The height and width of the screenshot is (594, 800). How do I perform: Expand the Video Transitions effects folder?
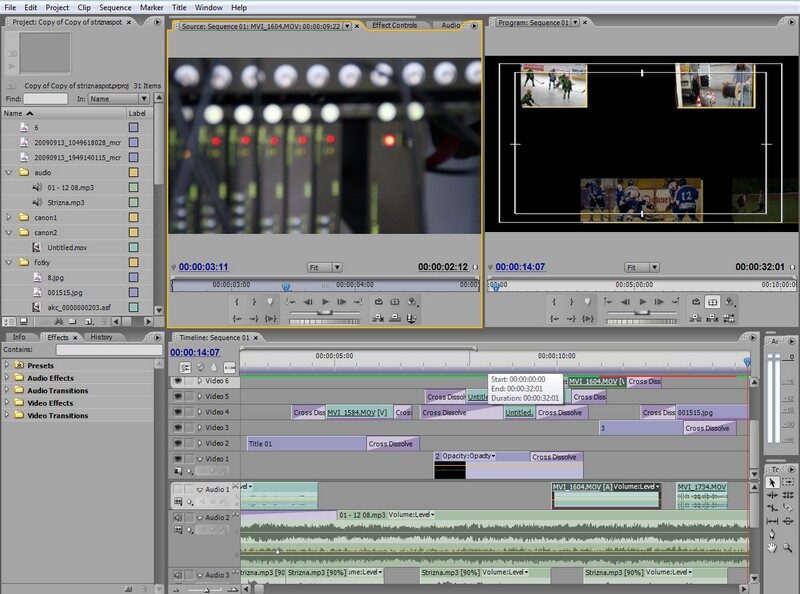(x=8, y=415)
